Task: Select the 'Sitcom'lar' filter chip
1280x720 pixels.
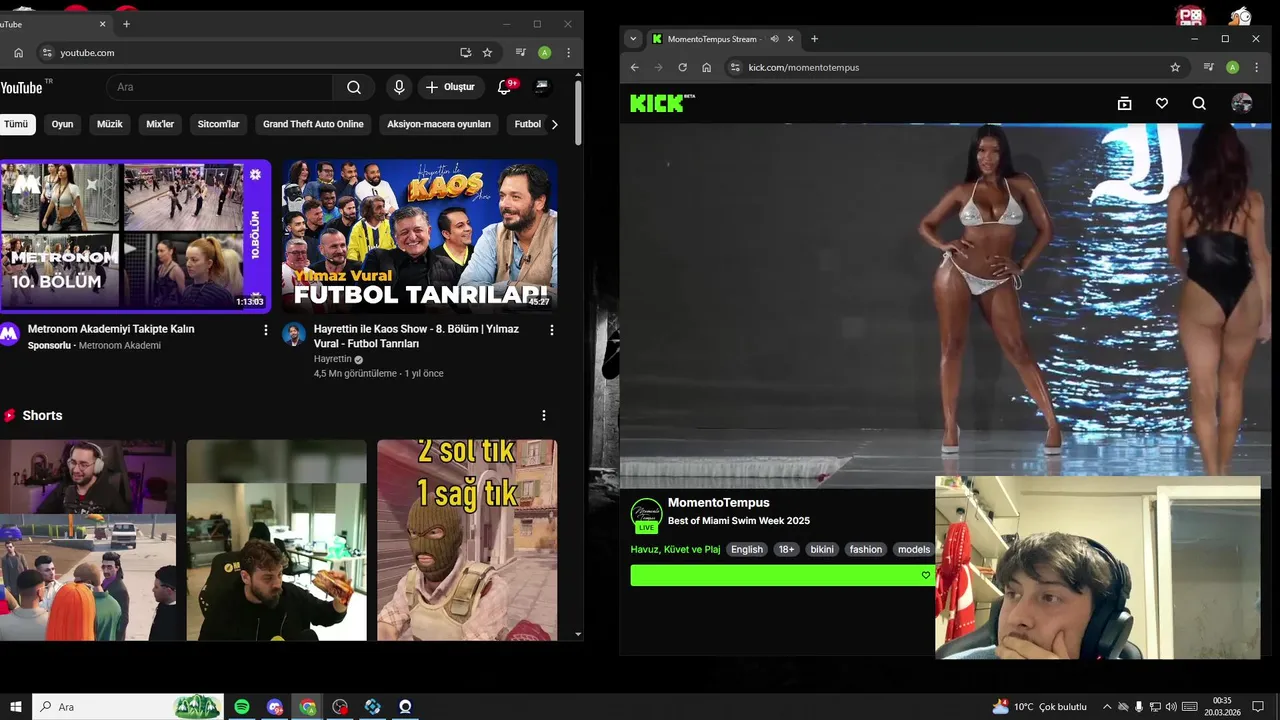Action: point(219,124)
